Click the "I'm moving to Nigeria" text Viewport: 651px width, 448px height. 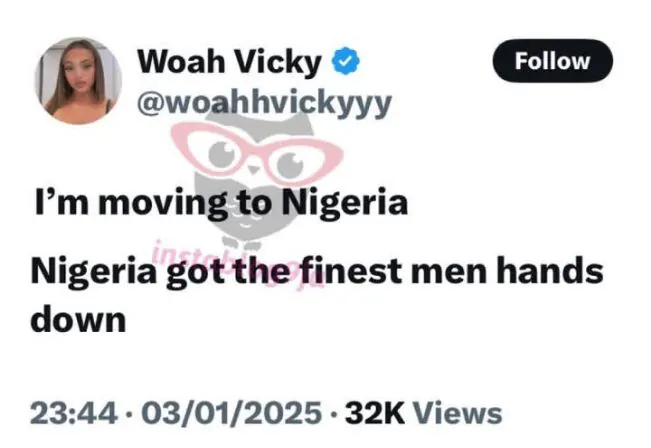click(216, 204)
